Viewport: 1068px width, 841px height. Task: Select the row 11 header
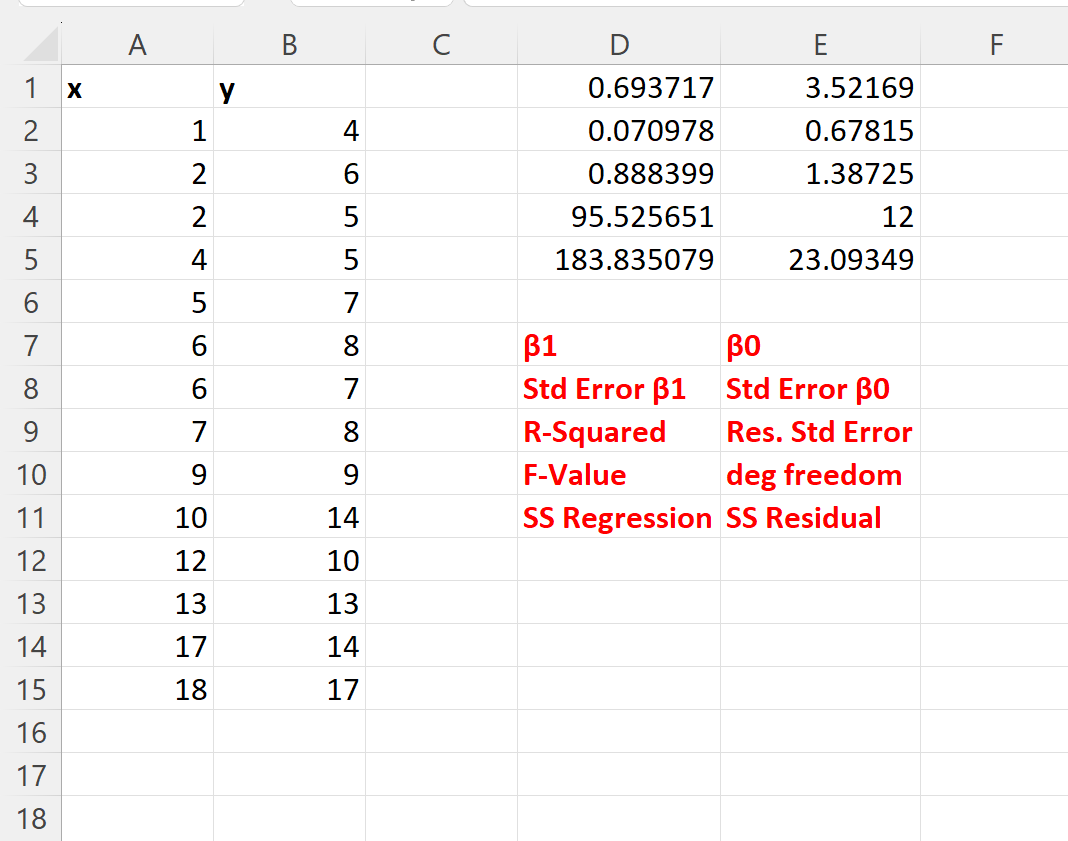tap(31, 518)
